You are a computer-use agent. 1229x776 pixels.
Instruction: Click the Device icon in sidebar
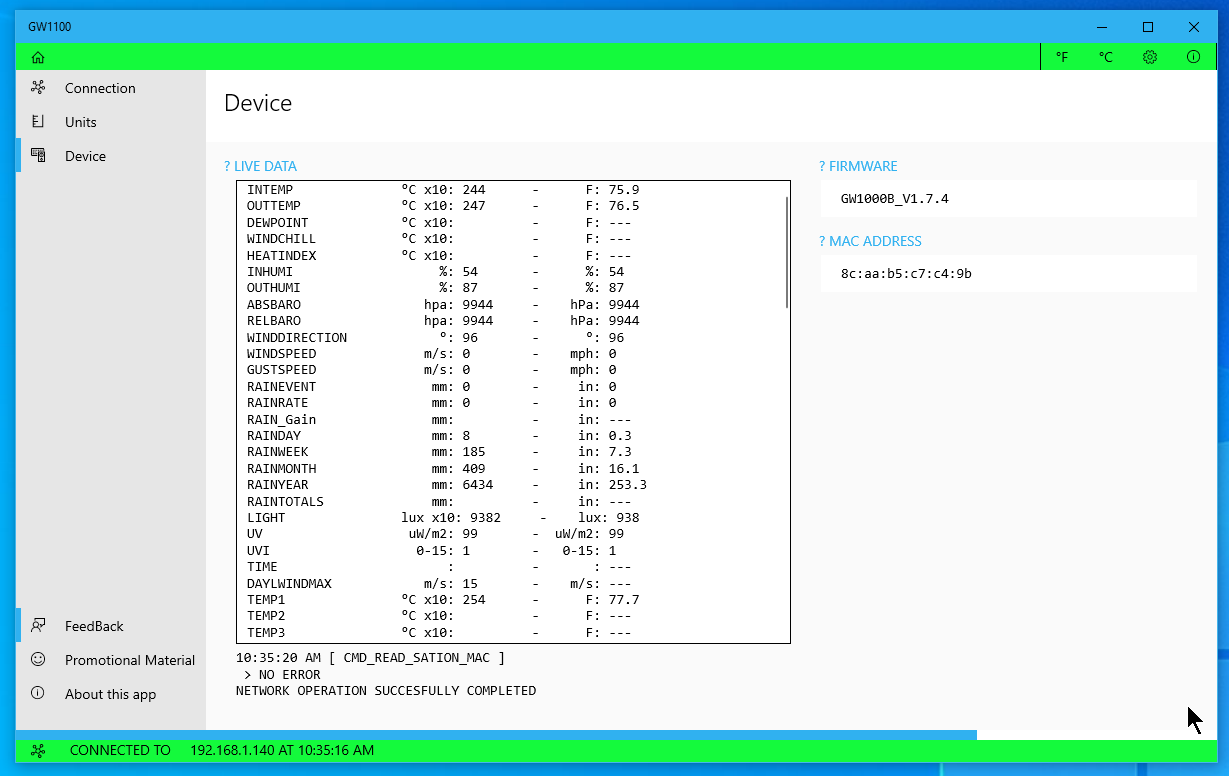click(x=38, y=156)
